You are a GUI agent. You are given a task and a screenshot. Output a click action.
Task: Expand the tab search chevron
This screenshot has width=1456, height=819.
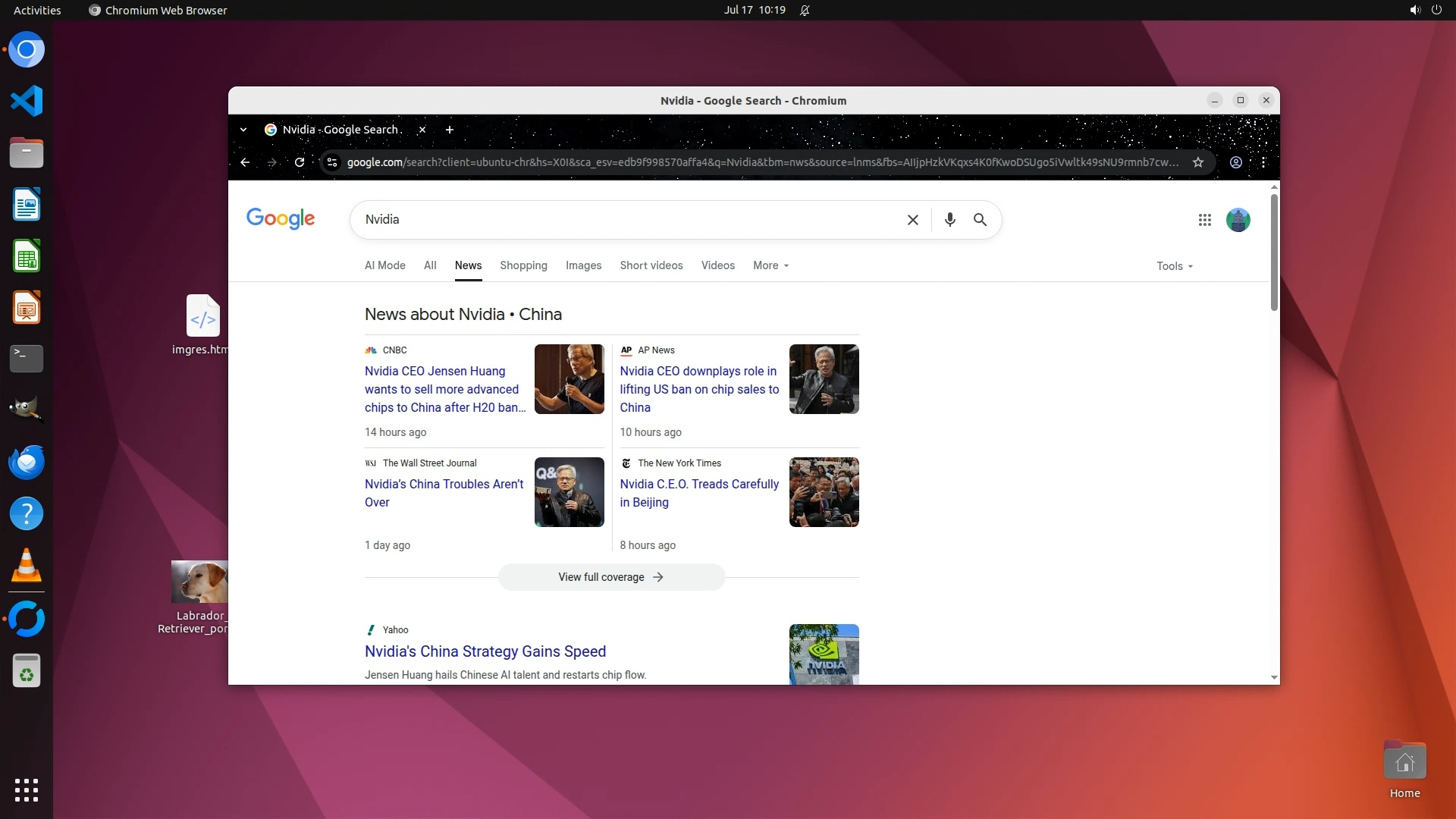tap(243, 130)
